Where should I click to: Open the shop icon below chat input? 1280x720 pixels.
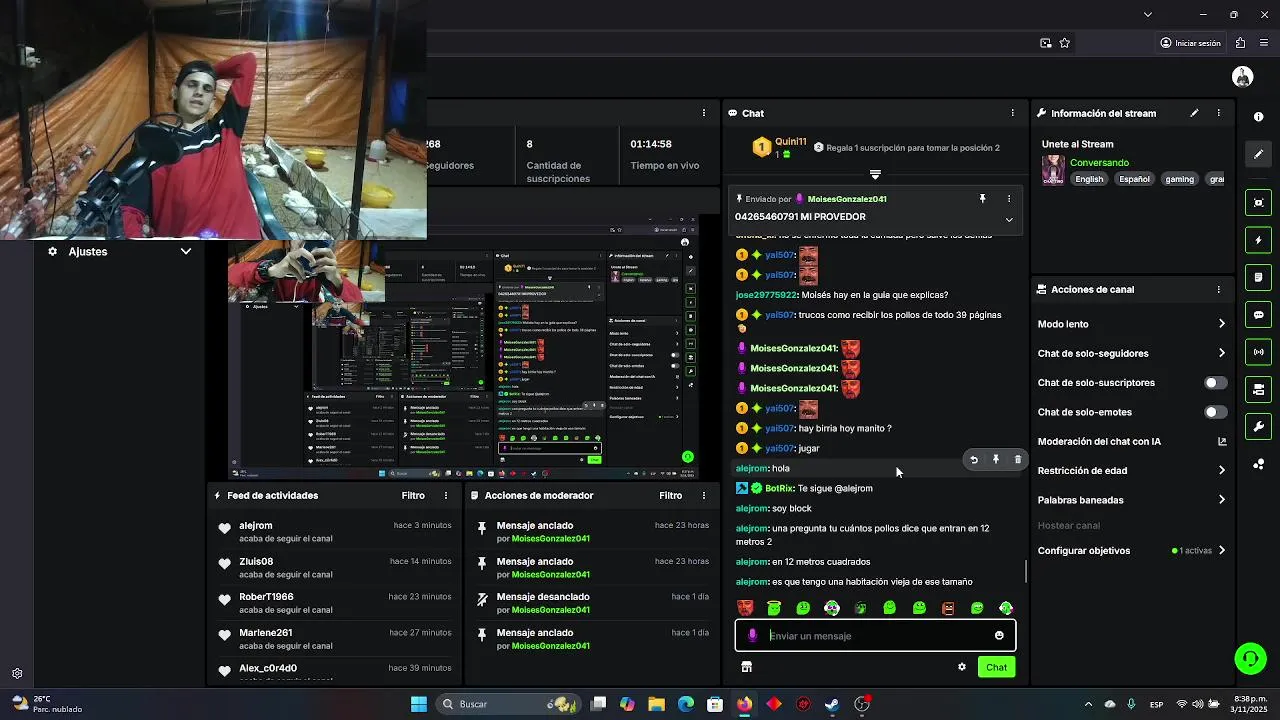tap(746, 667)
